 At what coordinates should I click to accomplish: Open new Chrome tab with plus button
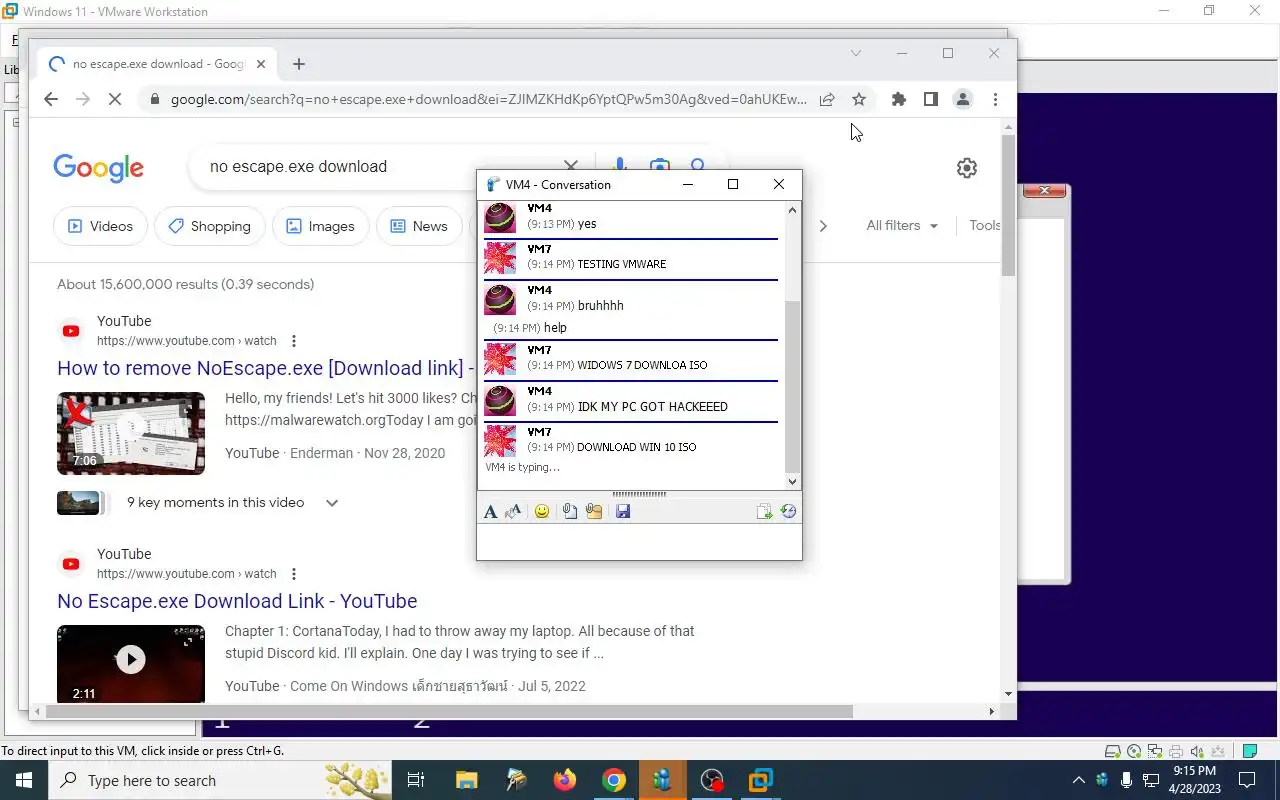click(x=299, y=64)
